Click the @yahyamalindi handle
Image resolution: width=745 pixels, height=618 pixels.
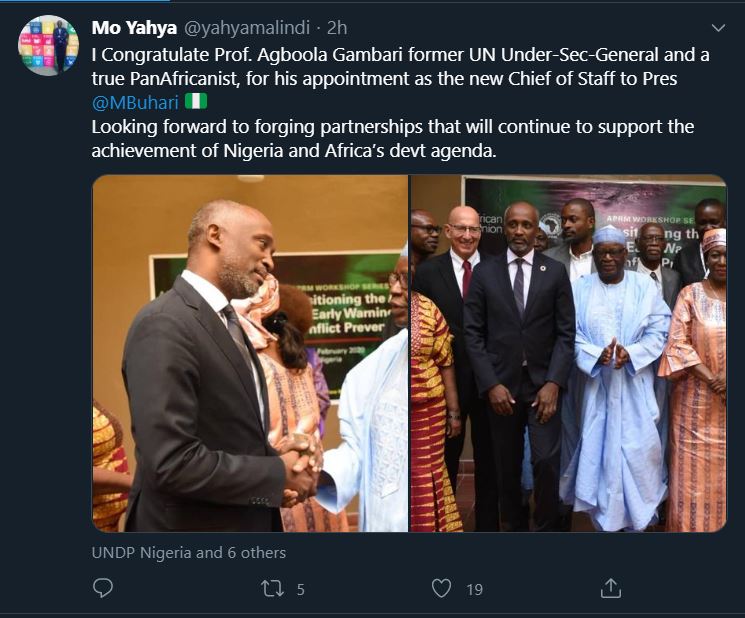(249, 27)
